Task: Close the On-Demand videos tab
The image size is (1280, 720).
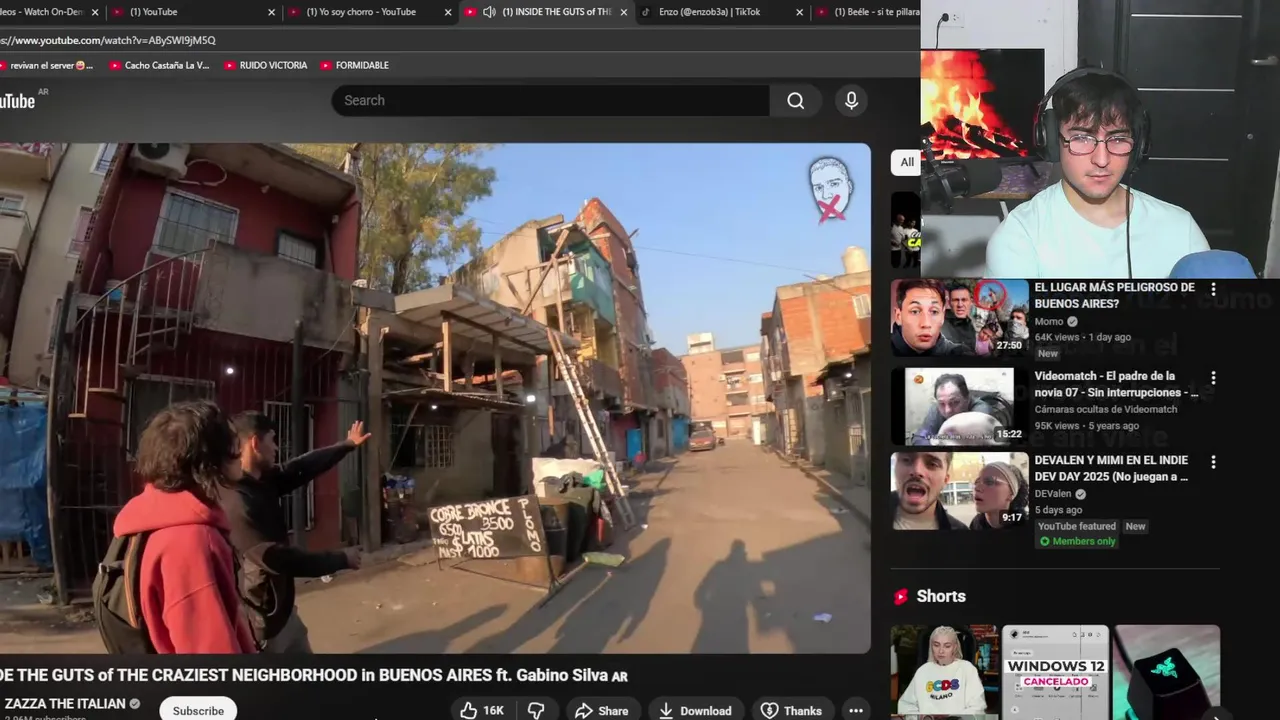Action: 95,12
